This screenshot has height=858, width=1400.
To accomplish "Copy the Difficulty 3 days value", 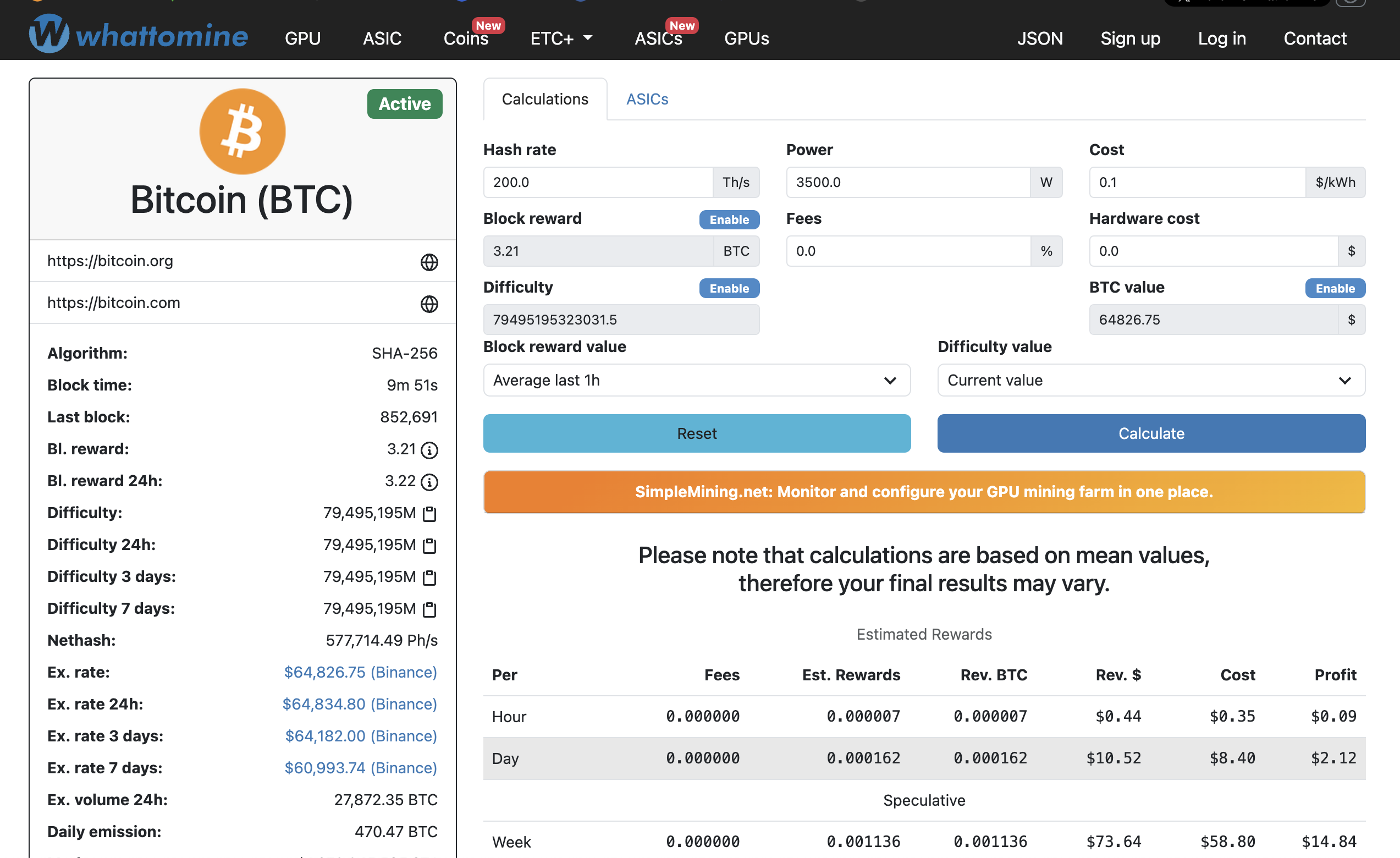I will pos(430,577).
